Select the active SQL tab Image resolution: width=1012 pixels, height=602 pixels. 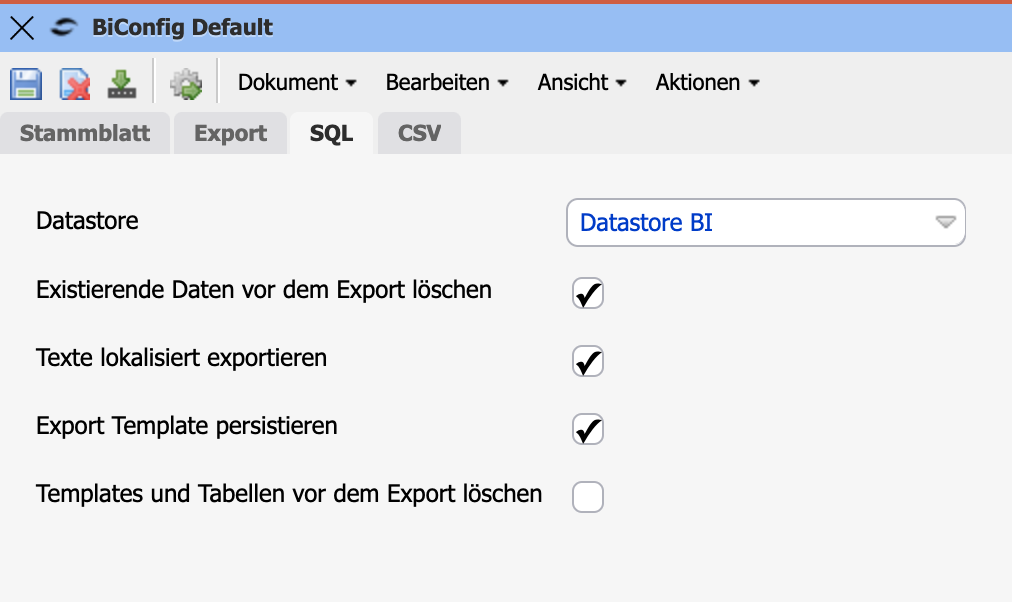point(331,133)
